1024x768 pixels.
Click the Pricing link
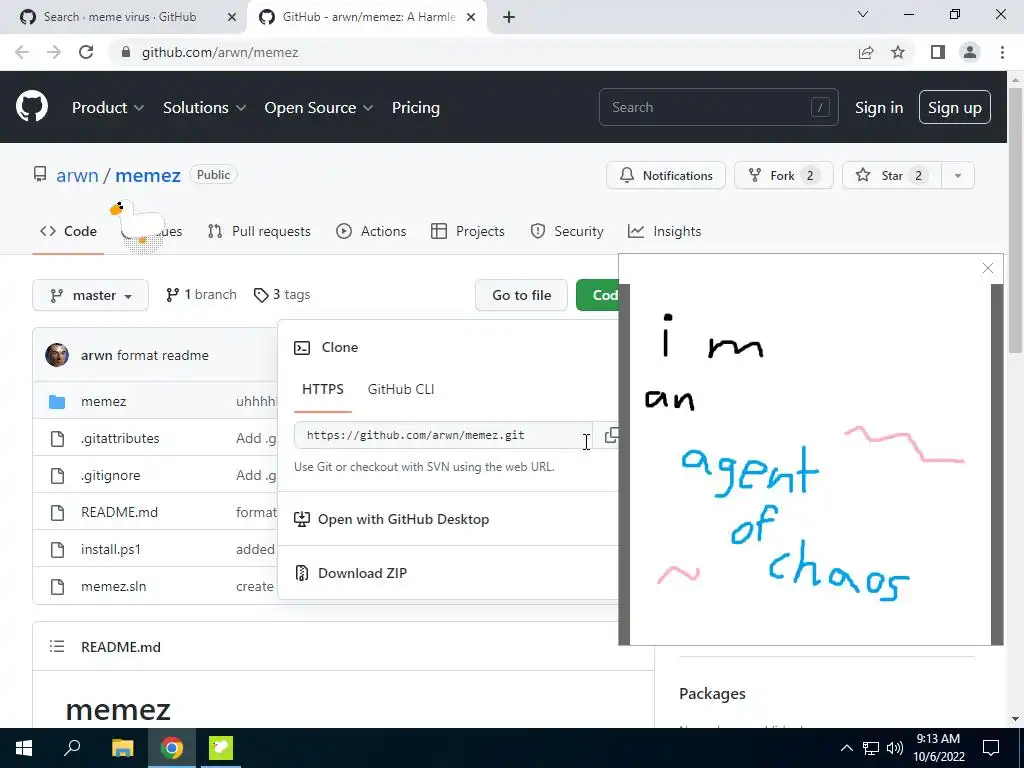(x=415, y=108)
